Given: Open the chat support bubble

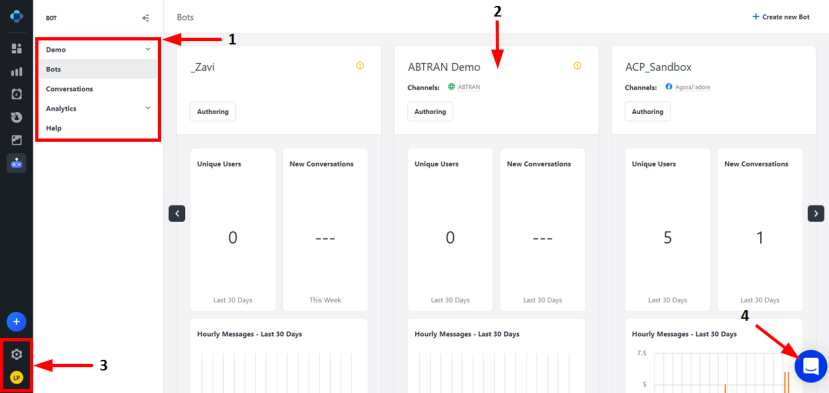Looking at the screenshot, I should click(x=810, y=366).
